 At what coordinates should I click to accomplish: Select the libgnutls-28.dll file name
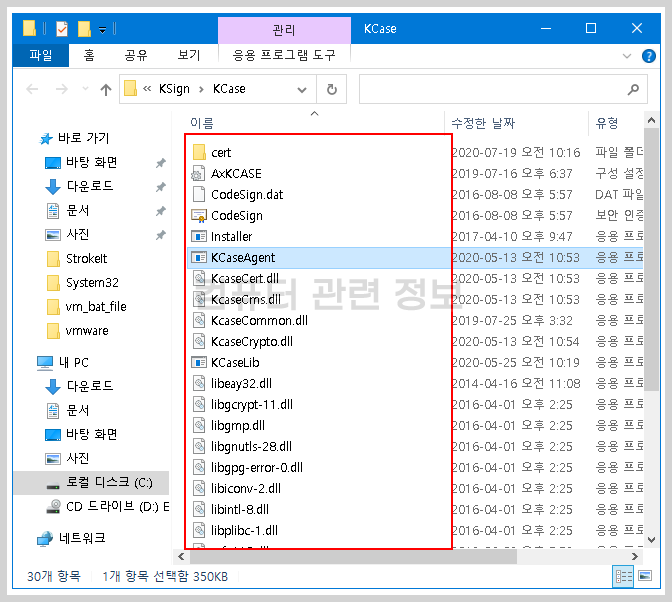251,446
